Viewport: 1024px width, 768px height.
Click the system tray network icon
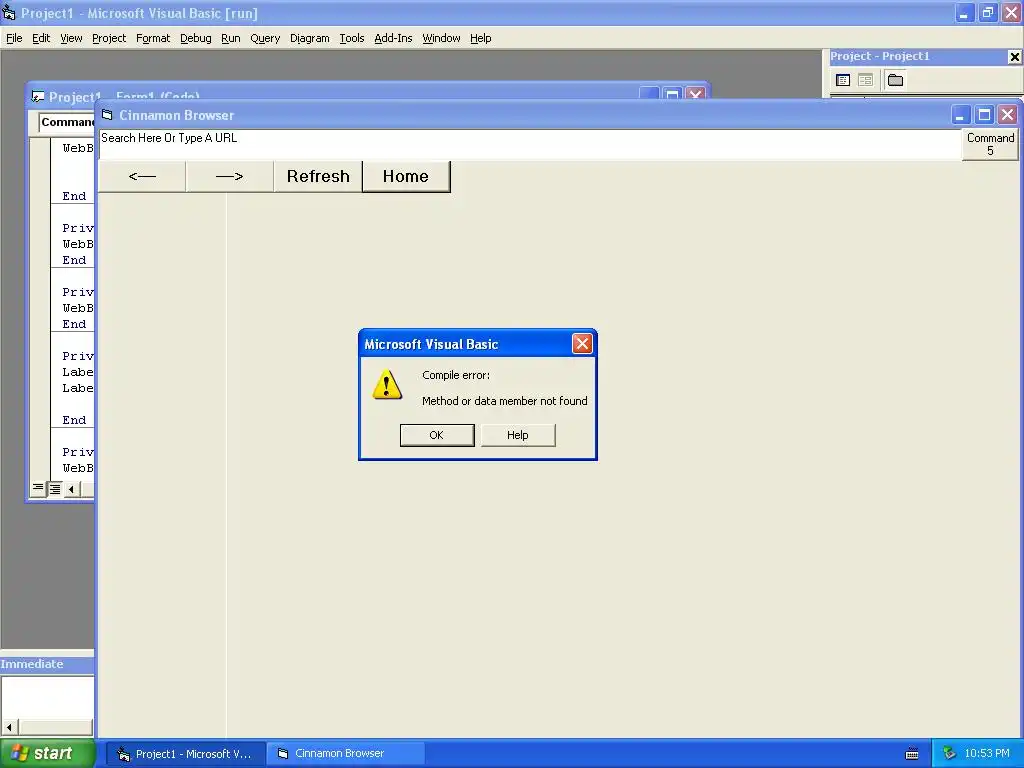[949, 754]
